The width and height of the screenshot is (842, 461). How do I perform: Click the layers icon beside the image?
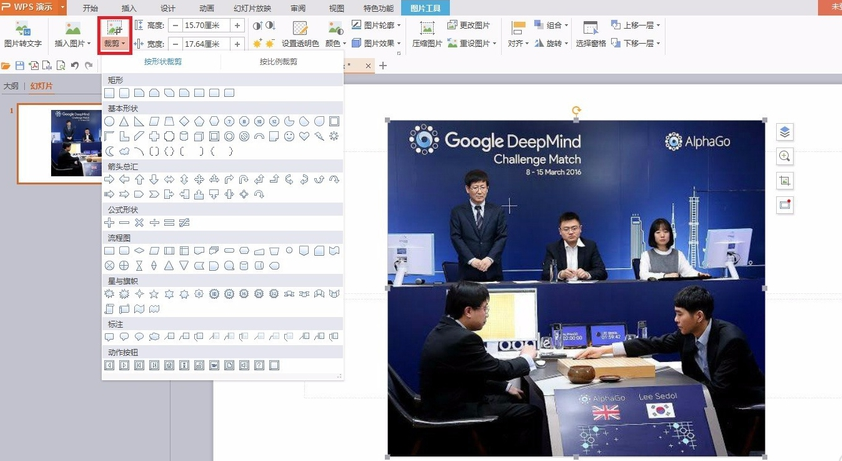[x=785, y=132]
